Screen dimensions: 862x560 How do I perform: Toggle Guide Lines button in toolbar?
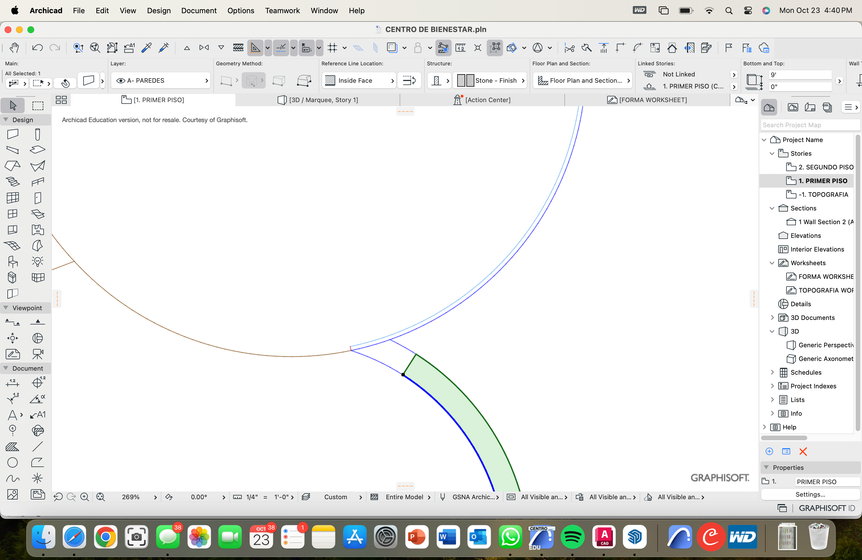(255, 48)
